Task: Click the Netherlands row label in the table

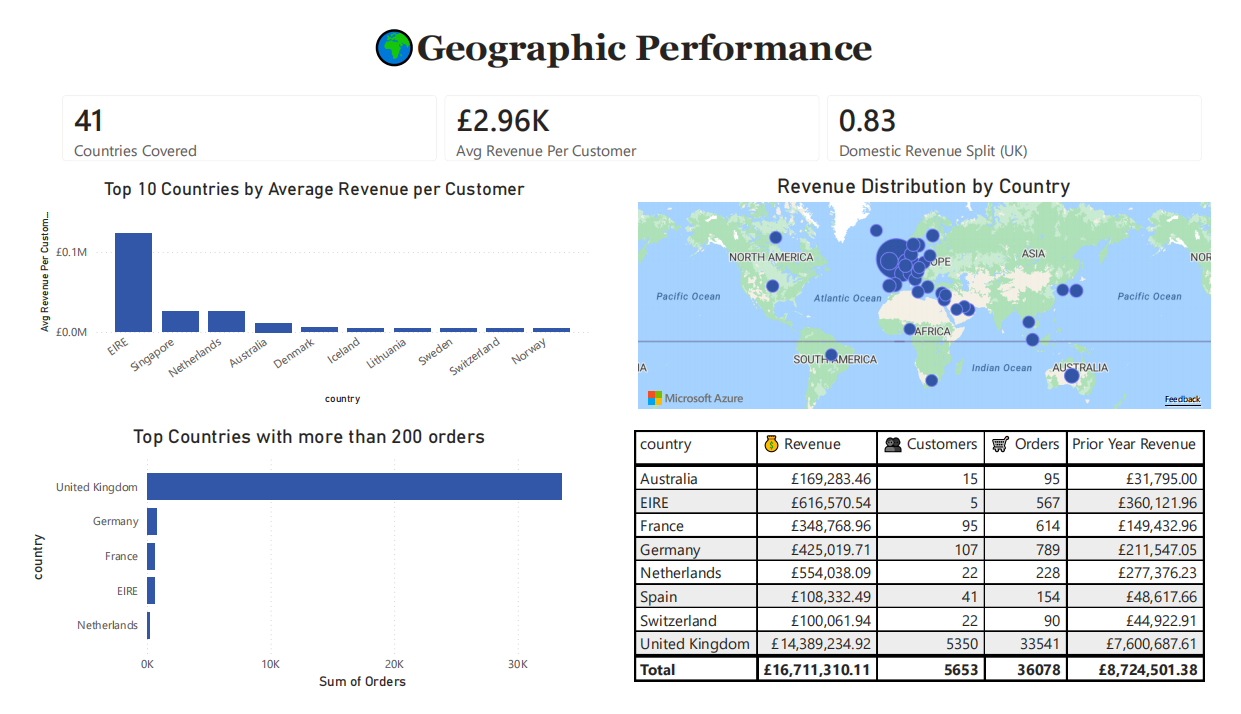Action: pos(681,573)
